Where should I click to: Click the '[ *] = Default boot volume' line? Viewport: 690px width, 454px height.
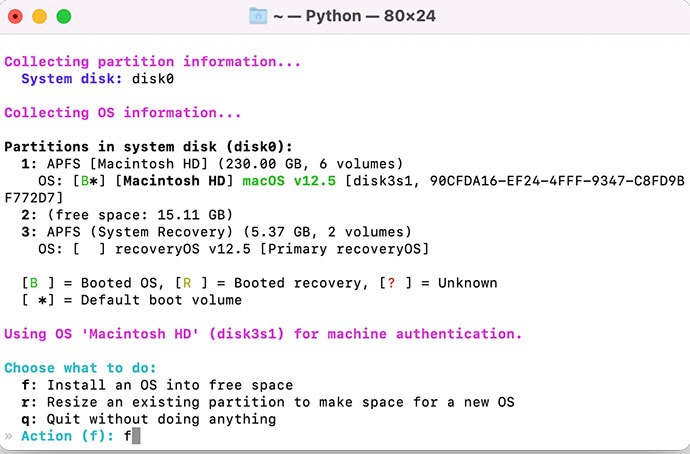click(x=132, y=300)
